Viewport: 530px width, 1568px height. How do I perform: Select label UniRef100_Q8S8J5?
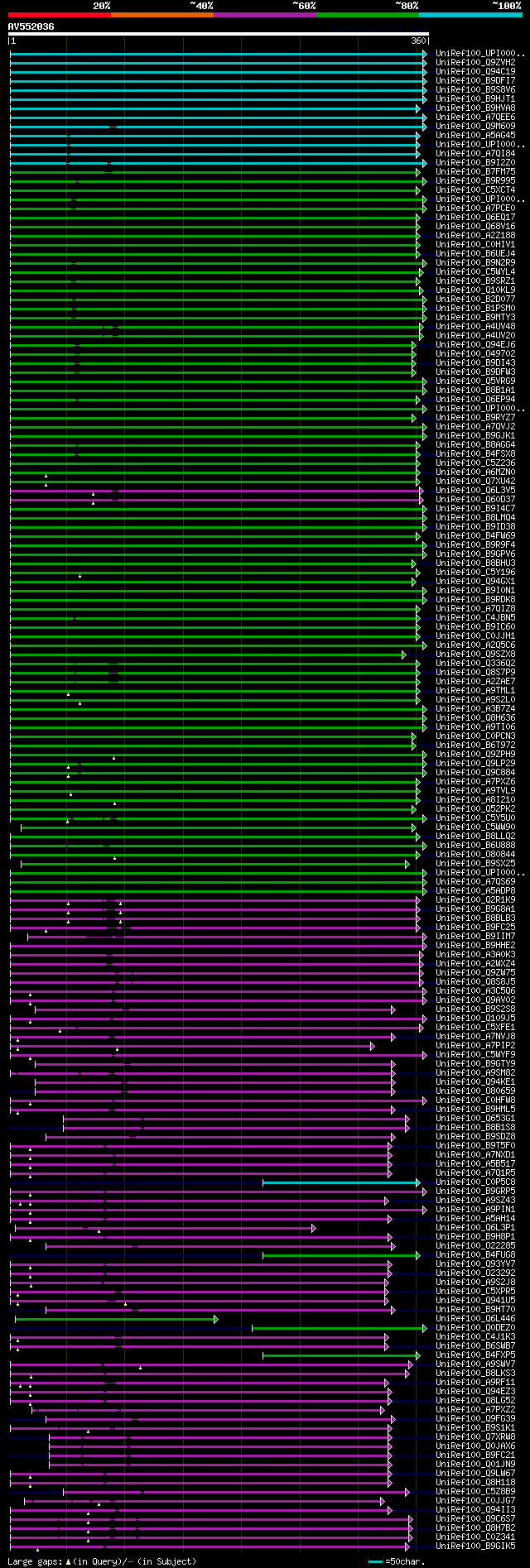[475, 981]
